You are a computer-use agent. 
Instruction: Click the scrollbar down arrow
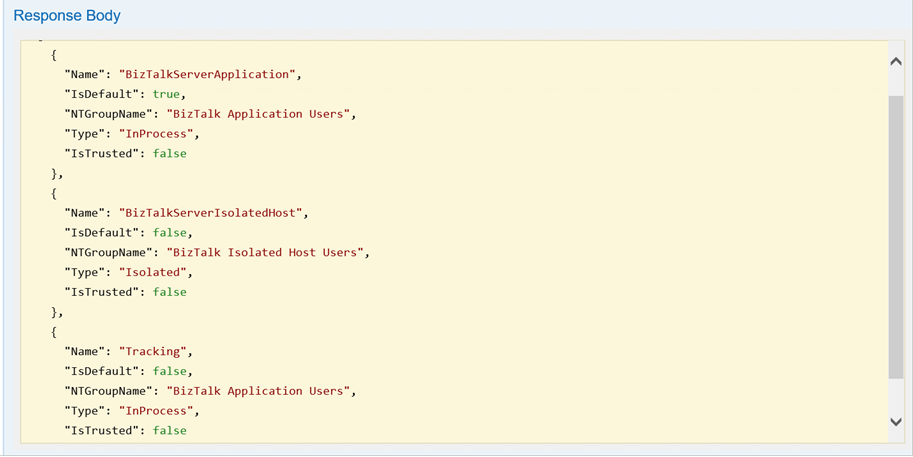point(896,422)
